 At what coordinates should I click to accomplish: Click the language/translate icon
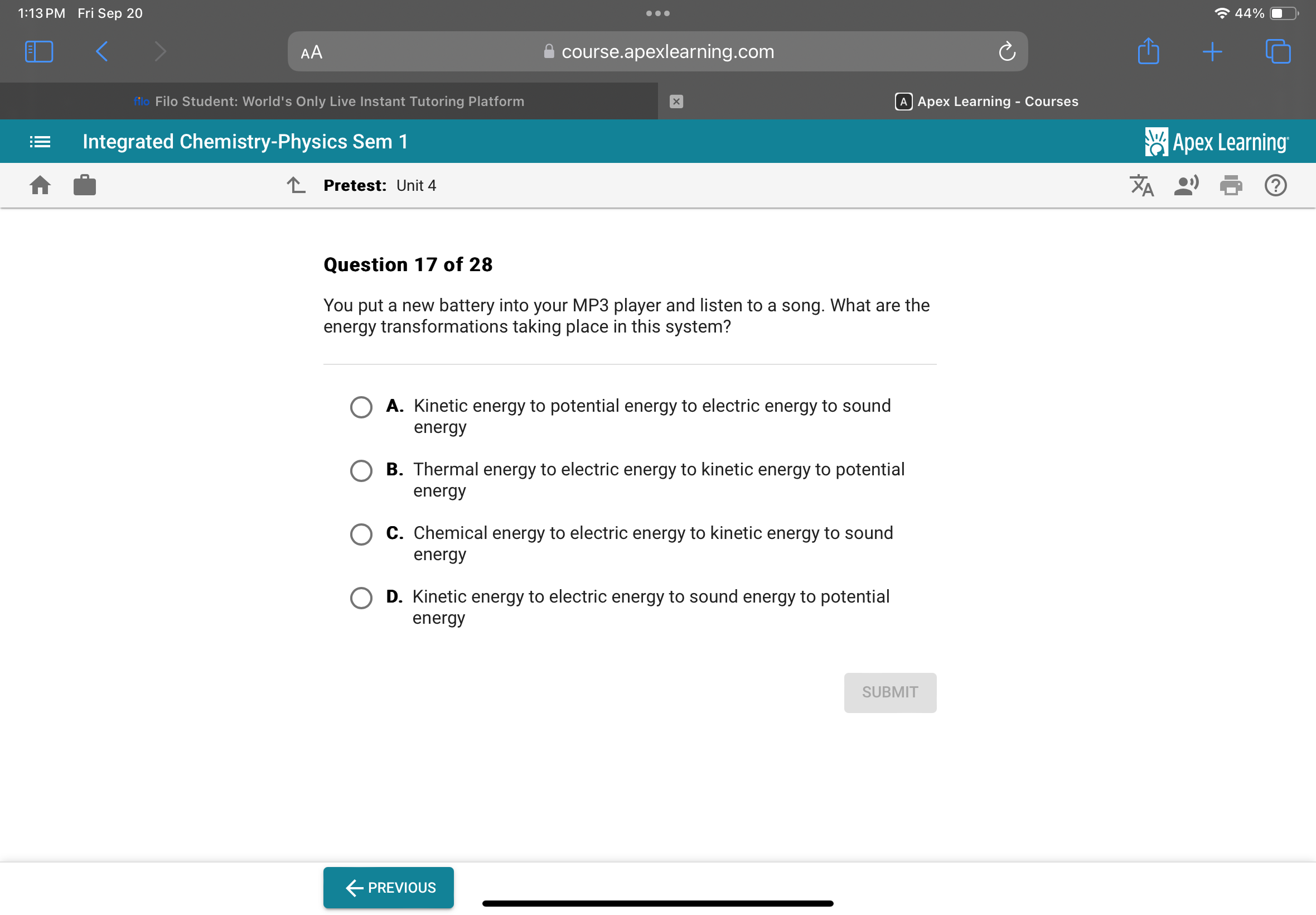pyautogui.click(x=1142, y=185)
